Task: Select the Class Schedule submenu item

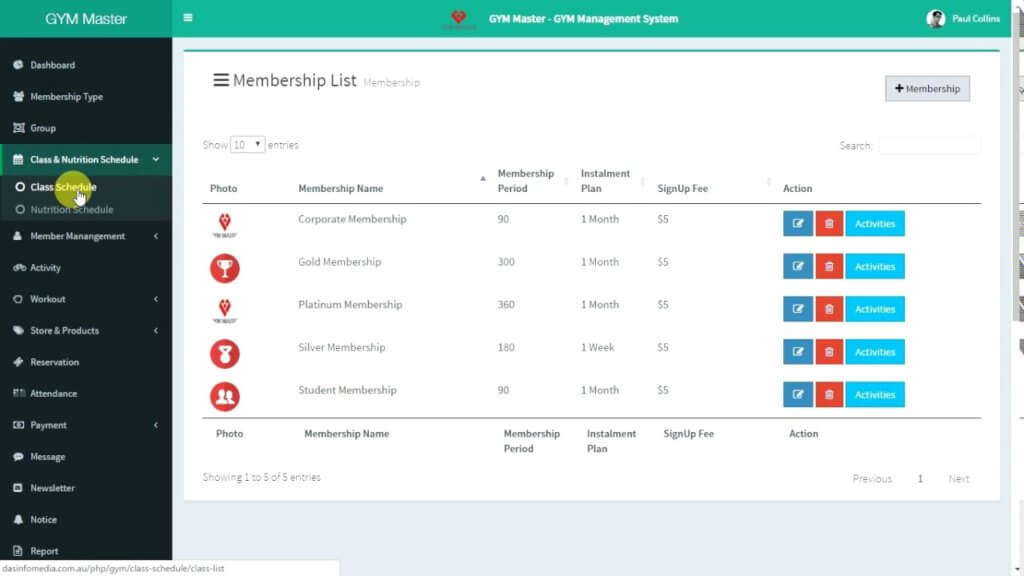Action: (x=63, y=187)
